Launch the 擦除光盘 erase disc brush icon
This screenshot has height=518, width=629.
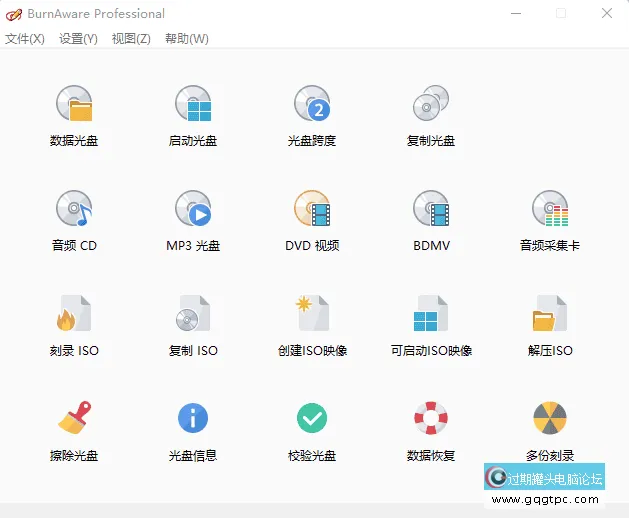(74, 418)
